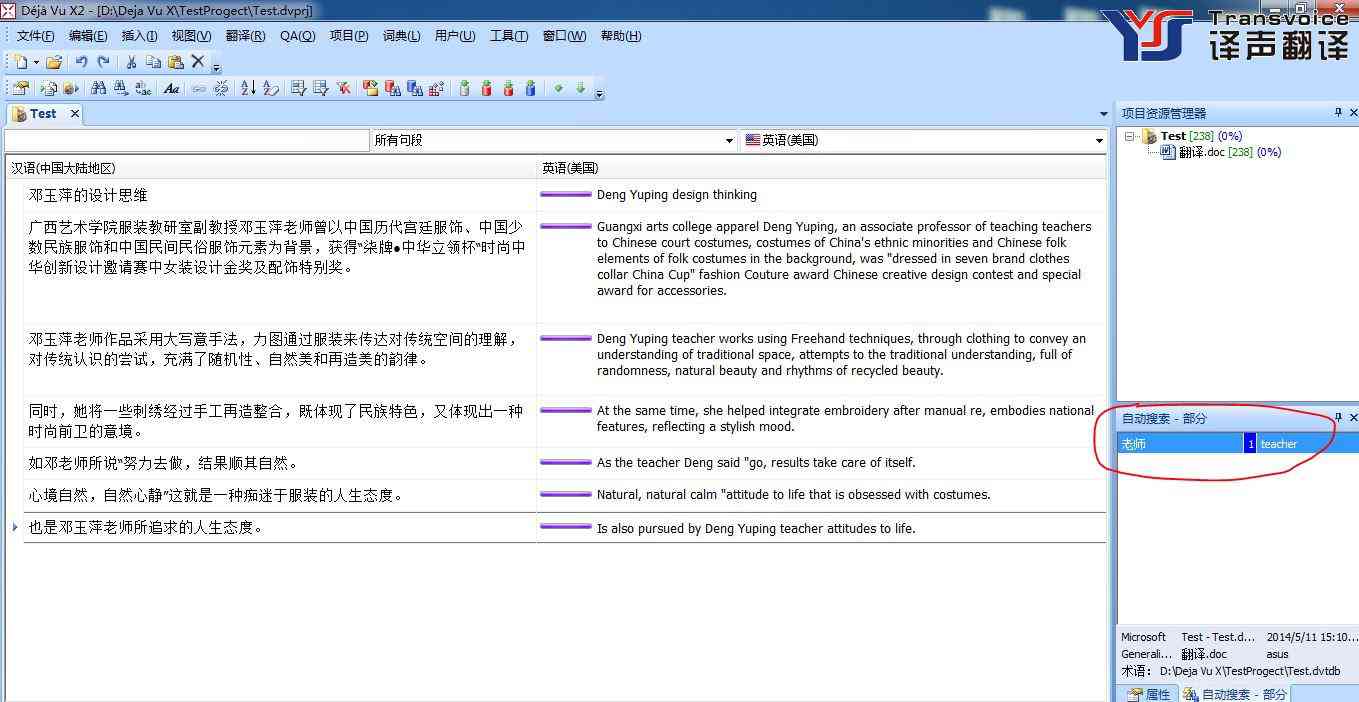The image size is (1359, 702).
Task: Undo the last action via toolbar arrow
Action: (82, 62)
